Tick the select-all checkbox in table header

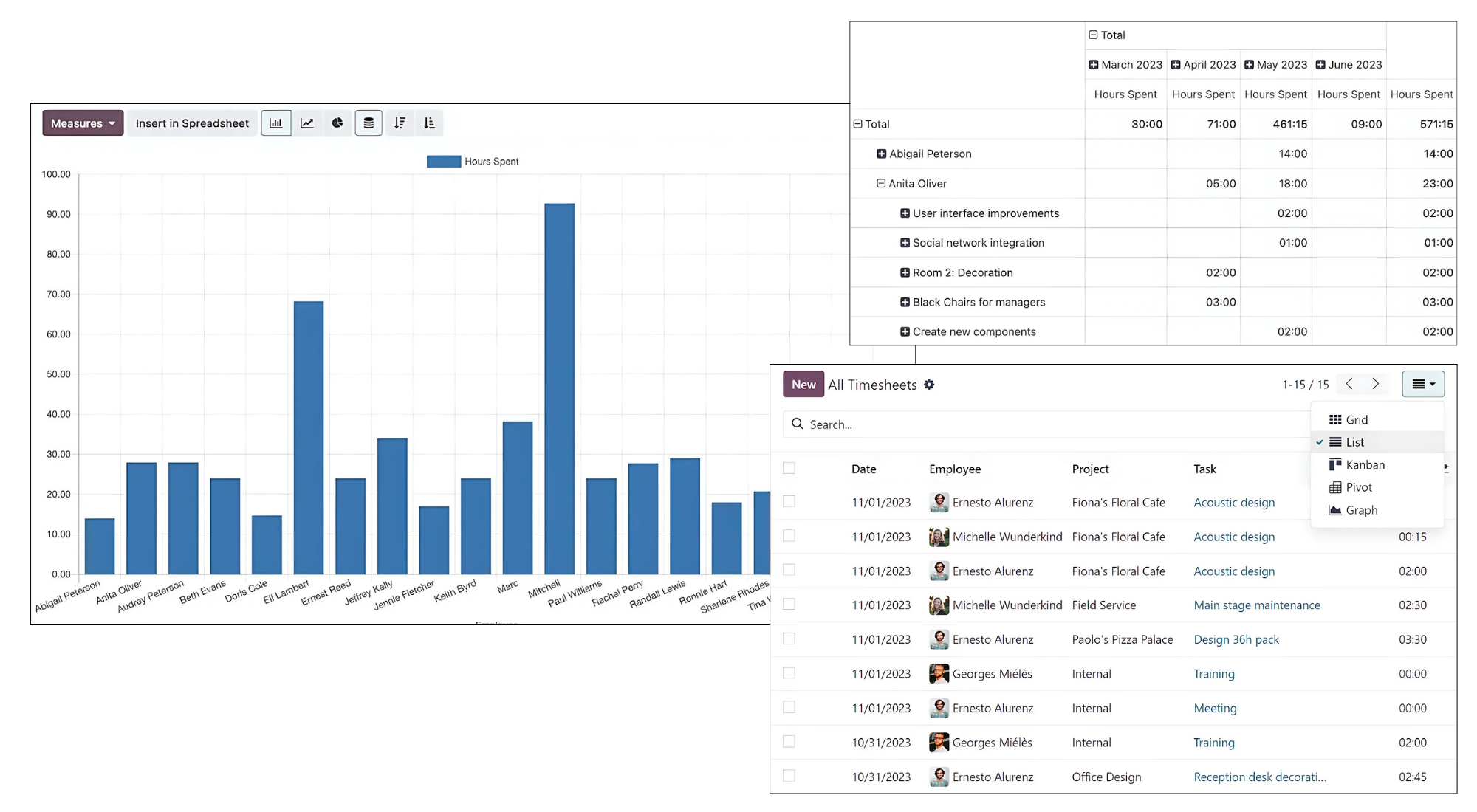coord(789,468)
